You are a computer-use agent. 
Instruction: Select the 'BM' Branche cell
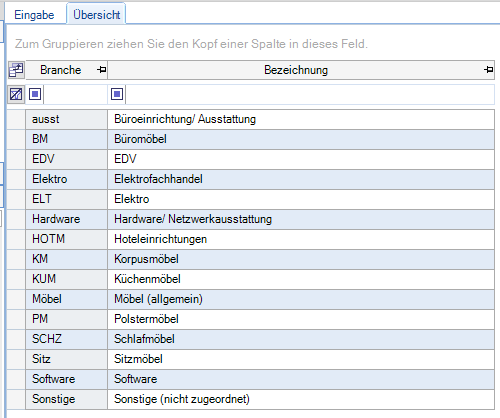coord(67,139)
